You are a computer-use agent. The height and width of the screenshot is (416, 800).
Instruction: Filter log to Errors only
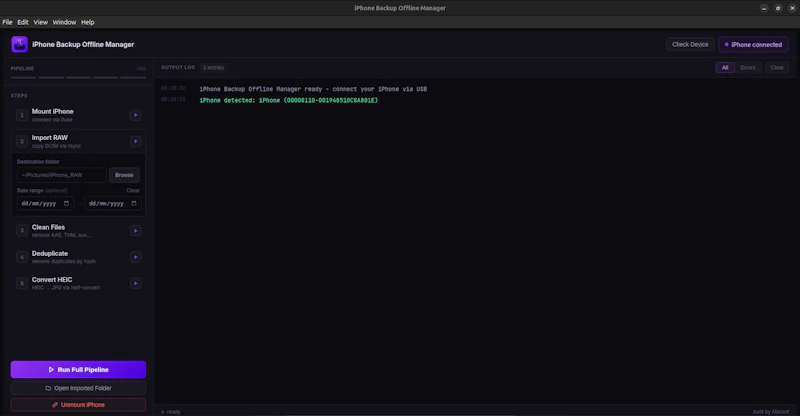747,67
